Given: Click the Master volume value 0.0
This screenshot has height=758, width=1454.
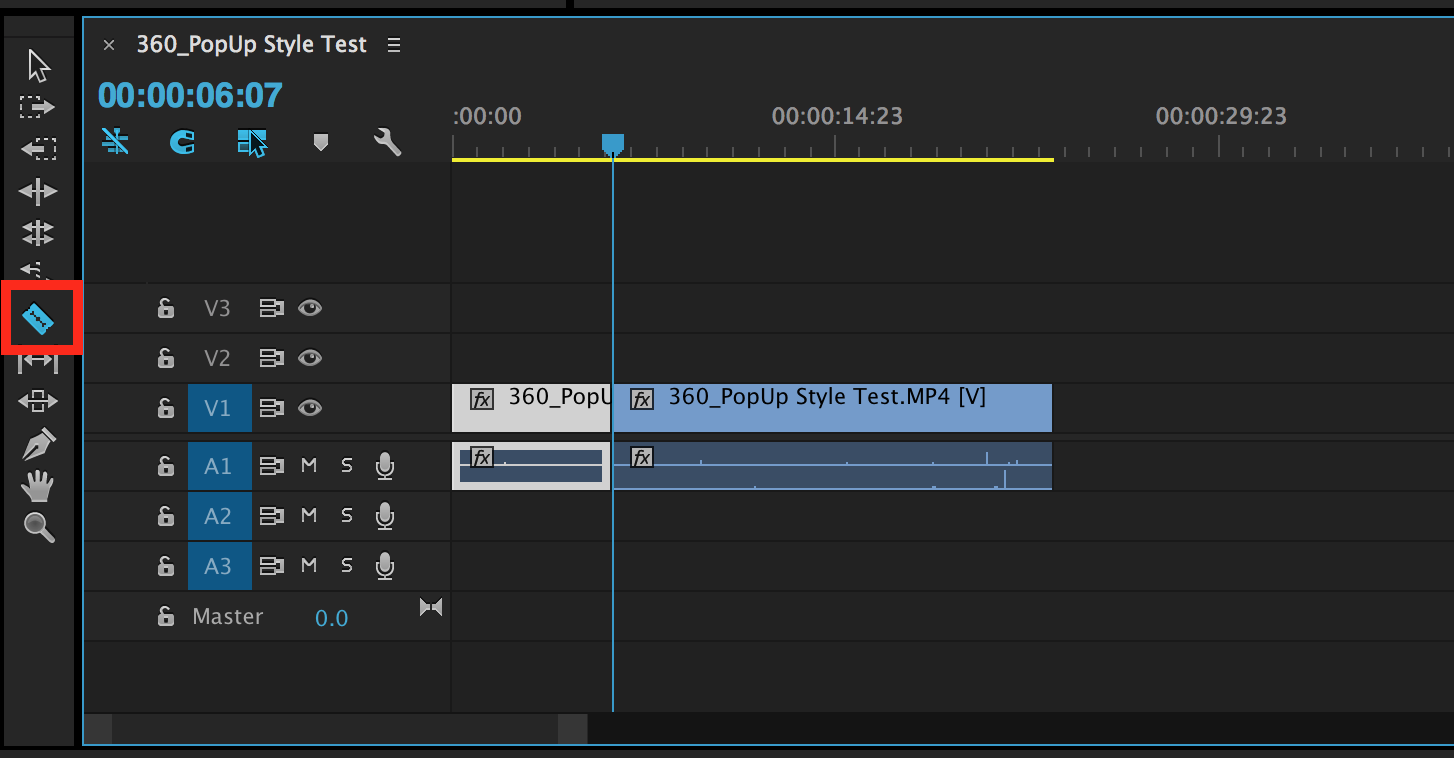Looking at the screenshot, I should pos(331,618).
